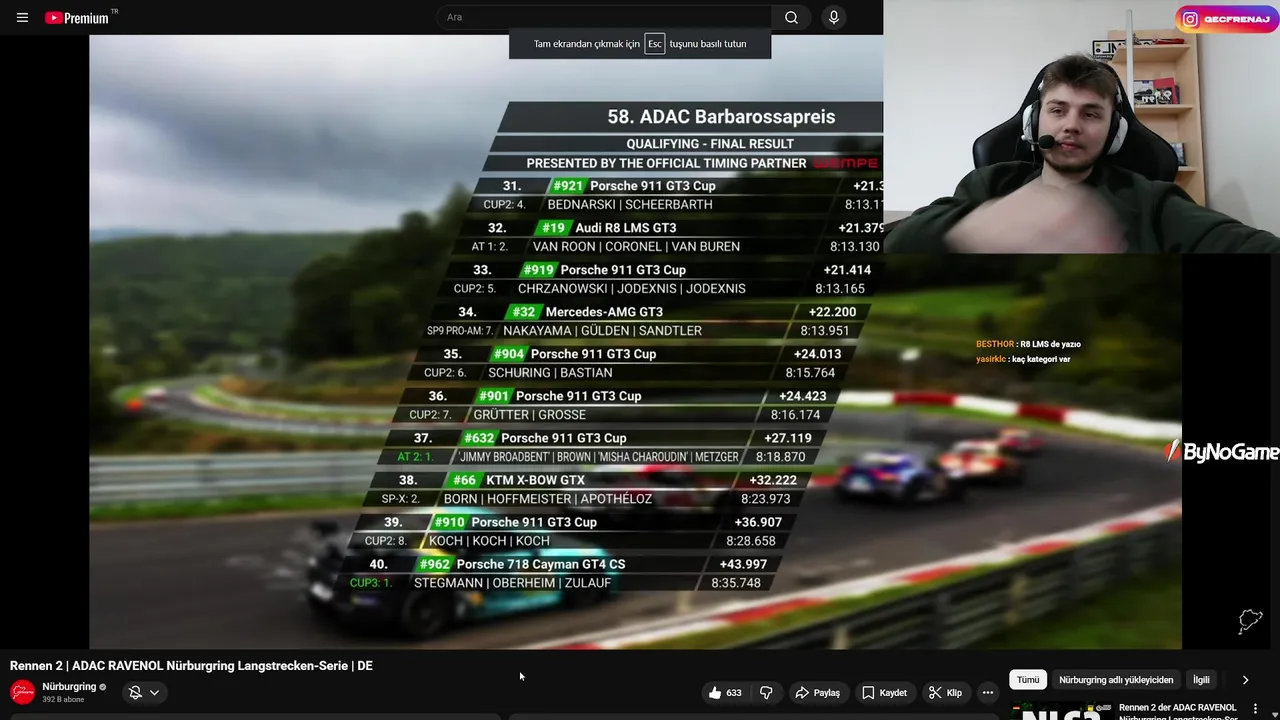This screenshot has height=720, width=1280.
Task: Click the '#66 KTM X-BOW GTX' row
Action: [x=592, y=490]
